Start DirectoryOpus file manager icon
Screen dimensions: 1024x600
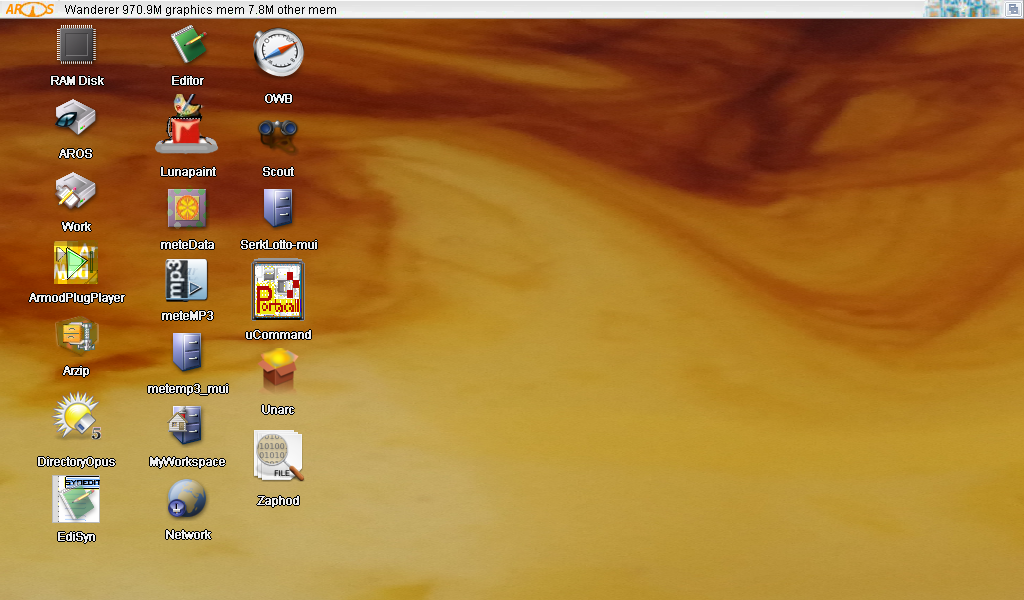coord(77,416)
